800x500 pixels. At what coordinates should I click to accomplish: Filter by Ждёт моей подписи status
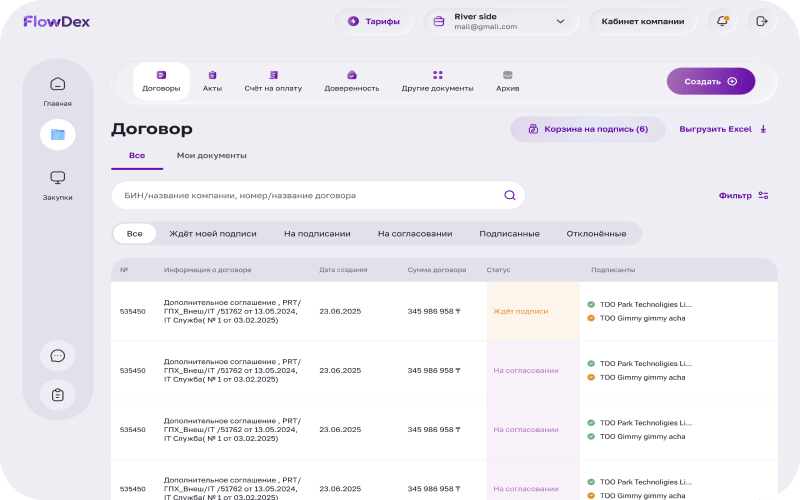(x=213, y=233)
